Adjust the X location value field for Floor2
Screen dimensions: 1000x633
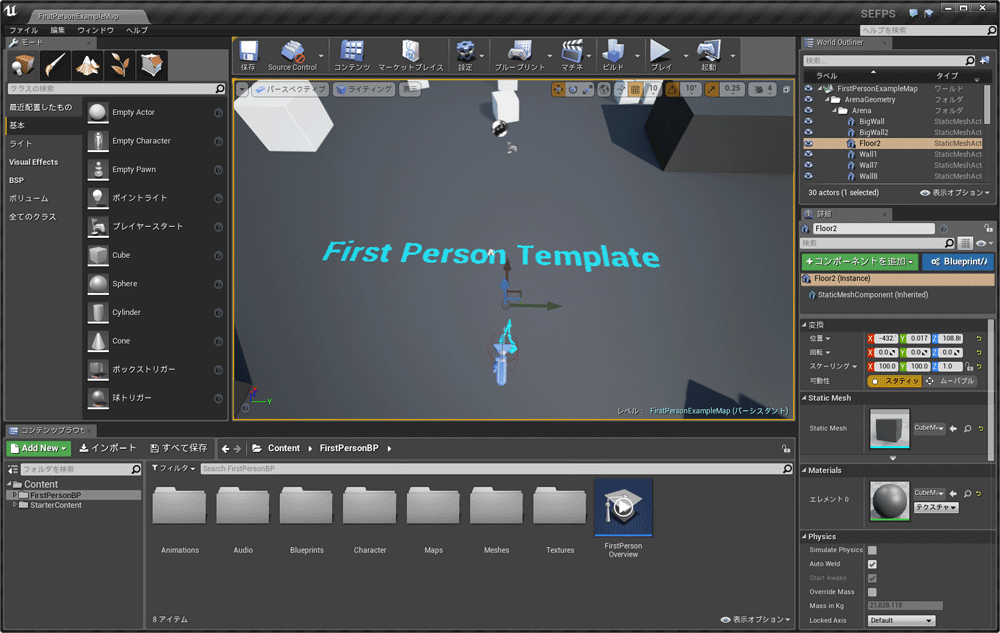point(888,338)
